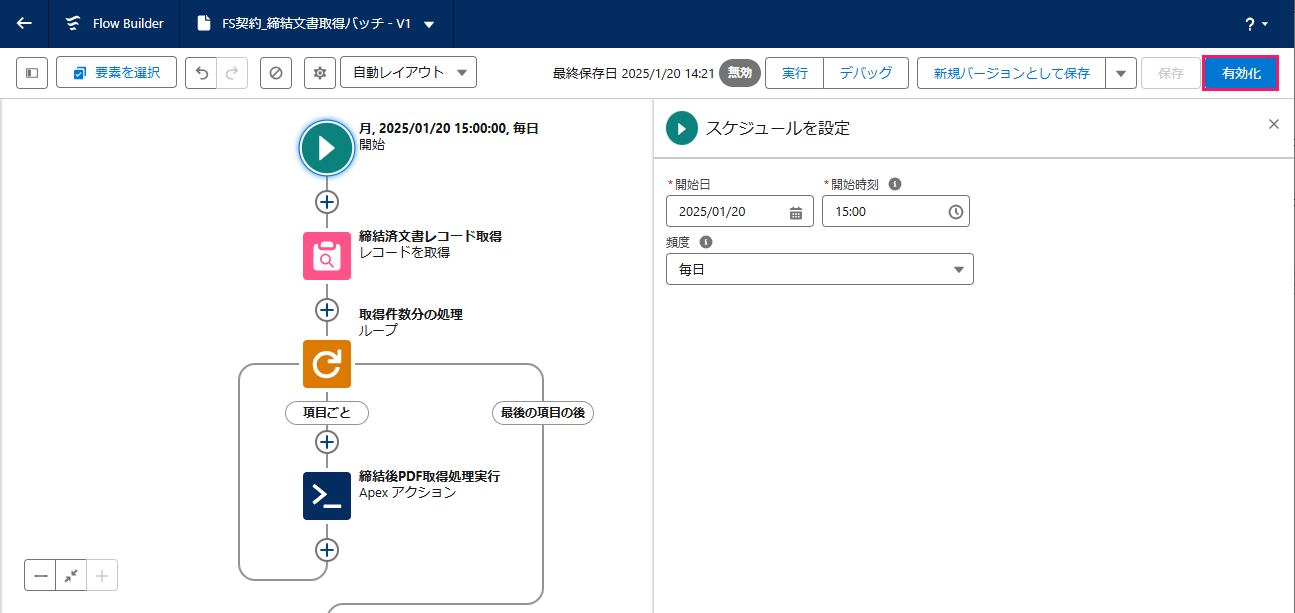Open the help question mark menu
The height and width of the screenshot is (613, 1295).
pyautogui.click(x=1257, y=24)
